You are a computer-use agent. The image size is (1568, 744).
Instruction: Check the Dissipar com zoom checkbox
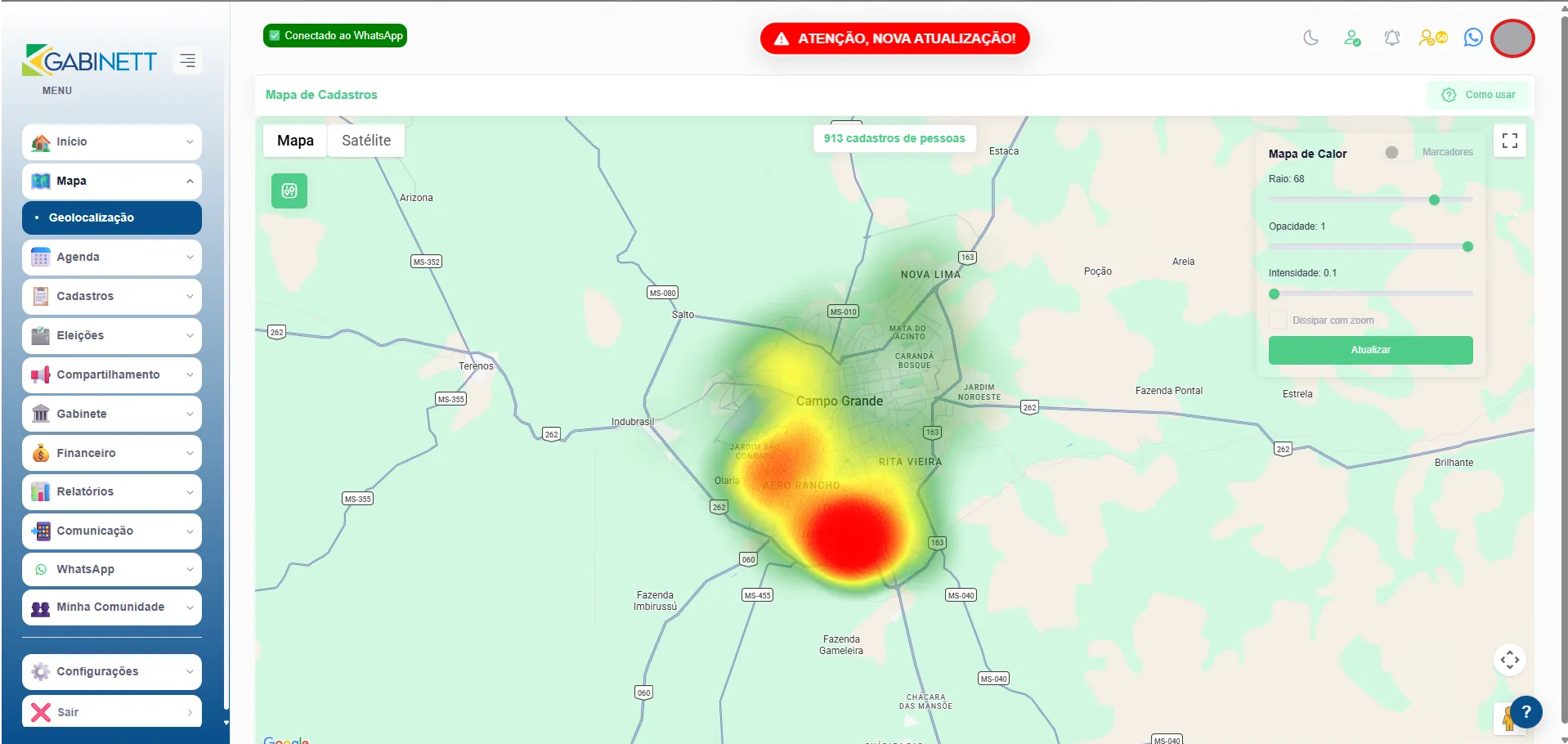pyautogui.click(x=1278, y=320)
